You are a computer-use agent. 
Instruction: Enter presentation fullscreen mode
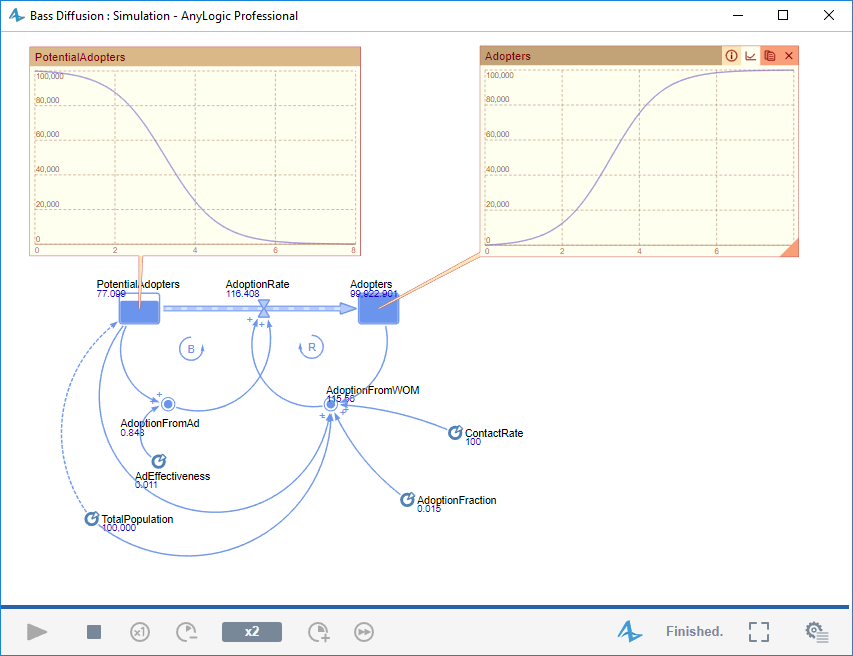[x=758, y=631]
